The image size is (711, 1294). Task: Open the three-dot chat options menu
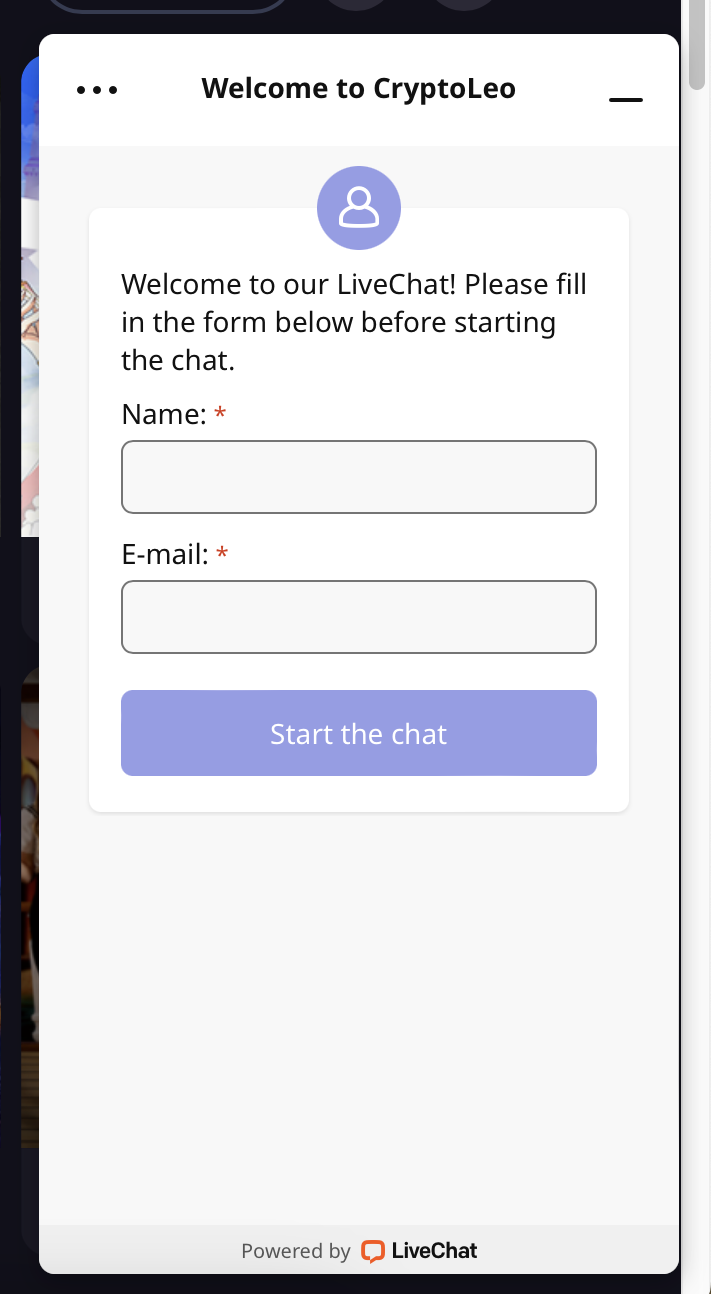97,90
